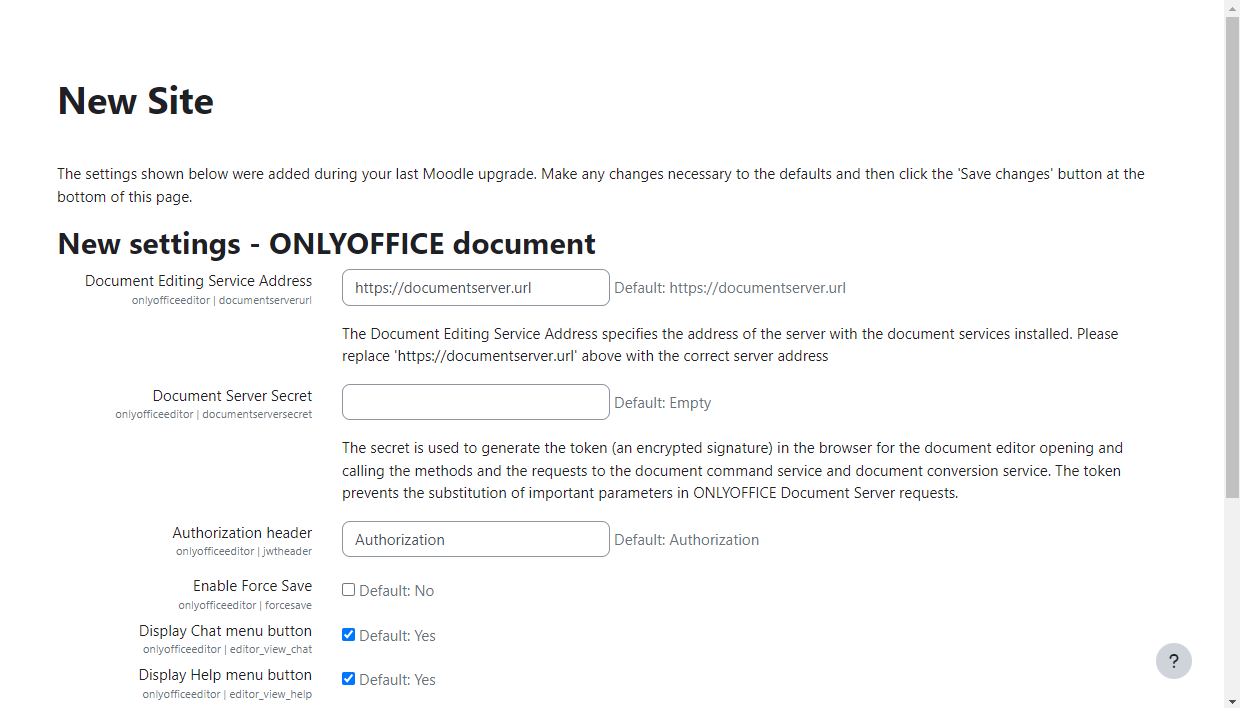Focus the empty Document Server Secret field
This screenshot has width=1240, height=708.
pos(475,401)
